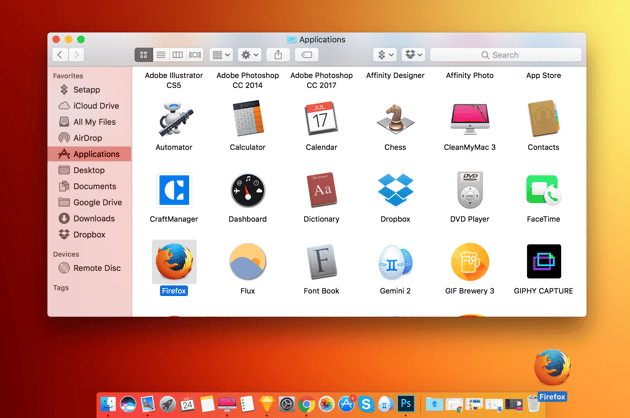Viewport: 630px width, 418px height.
Task: Open the Setapp toolbar dropdown
Action: click(385, 55)
